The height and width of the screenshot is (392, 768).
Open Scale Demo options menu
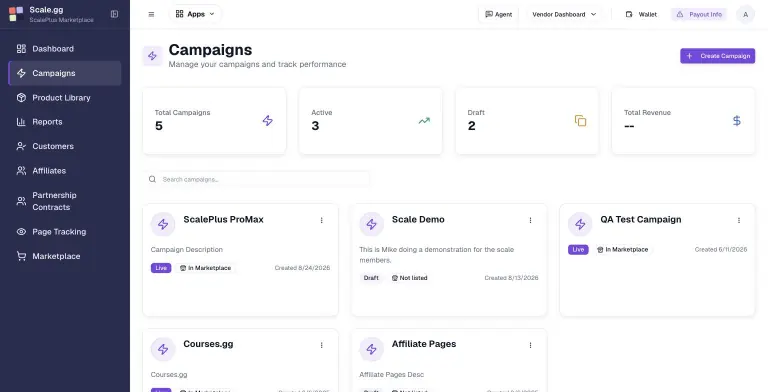point(530,220)
